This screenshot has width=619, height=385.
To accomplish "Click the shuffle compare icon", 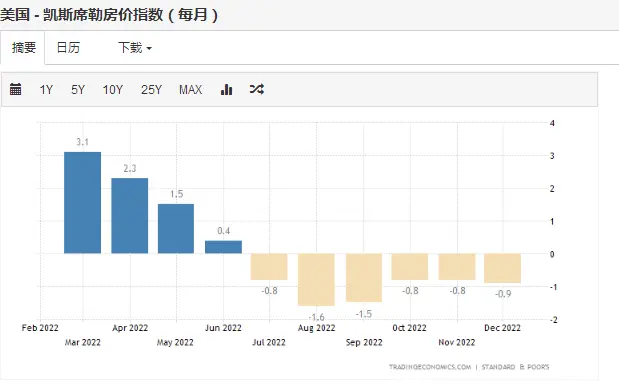I will (x=257, y=89).
